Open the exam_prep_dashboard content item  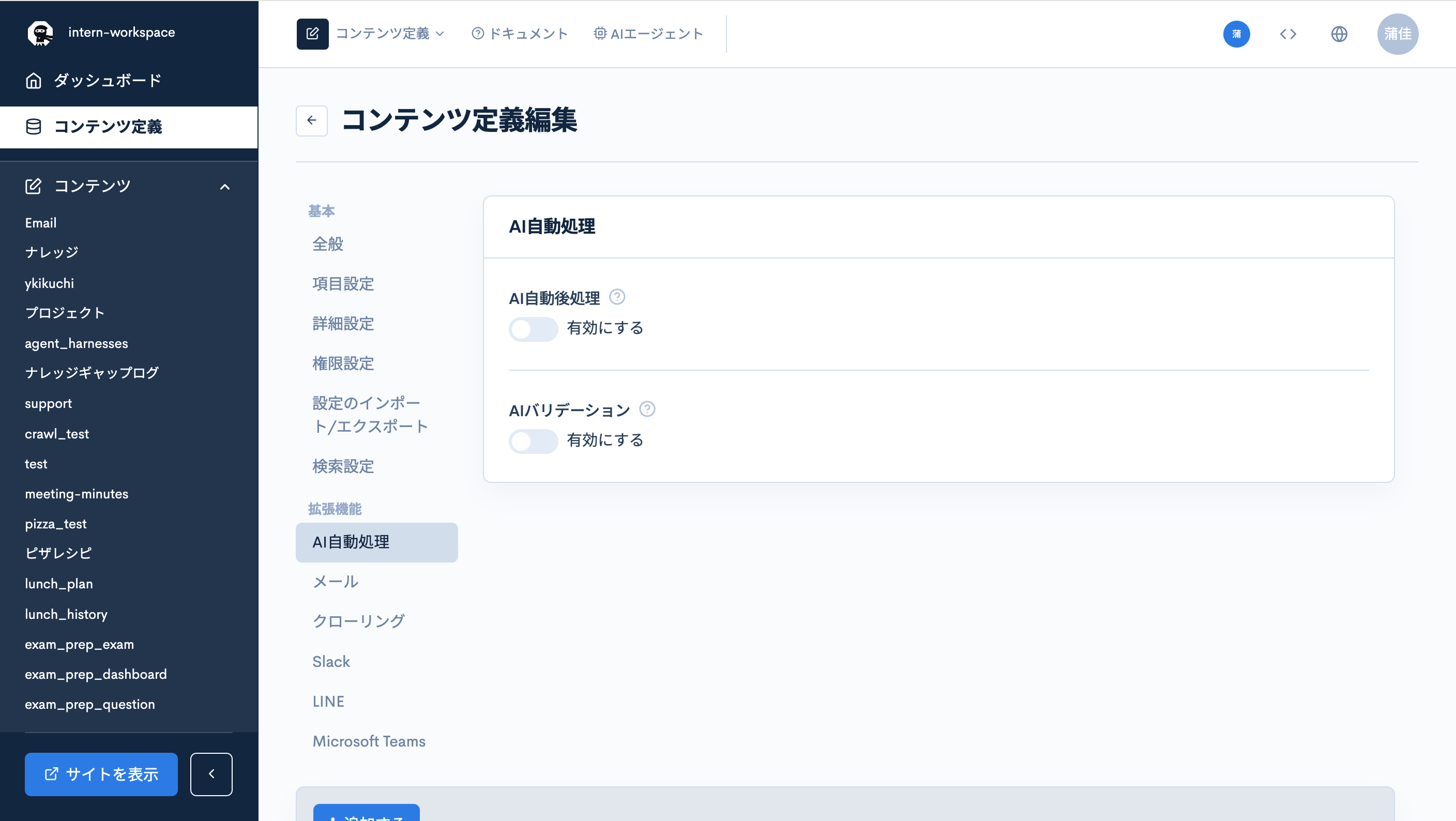pos(96,674)
